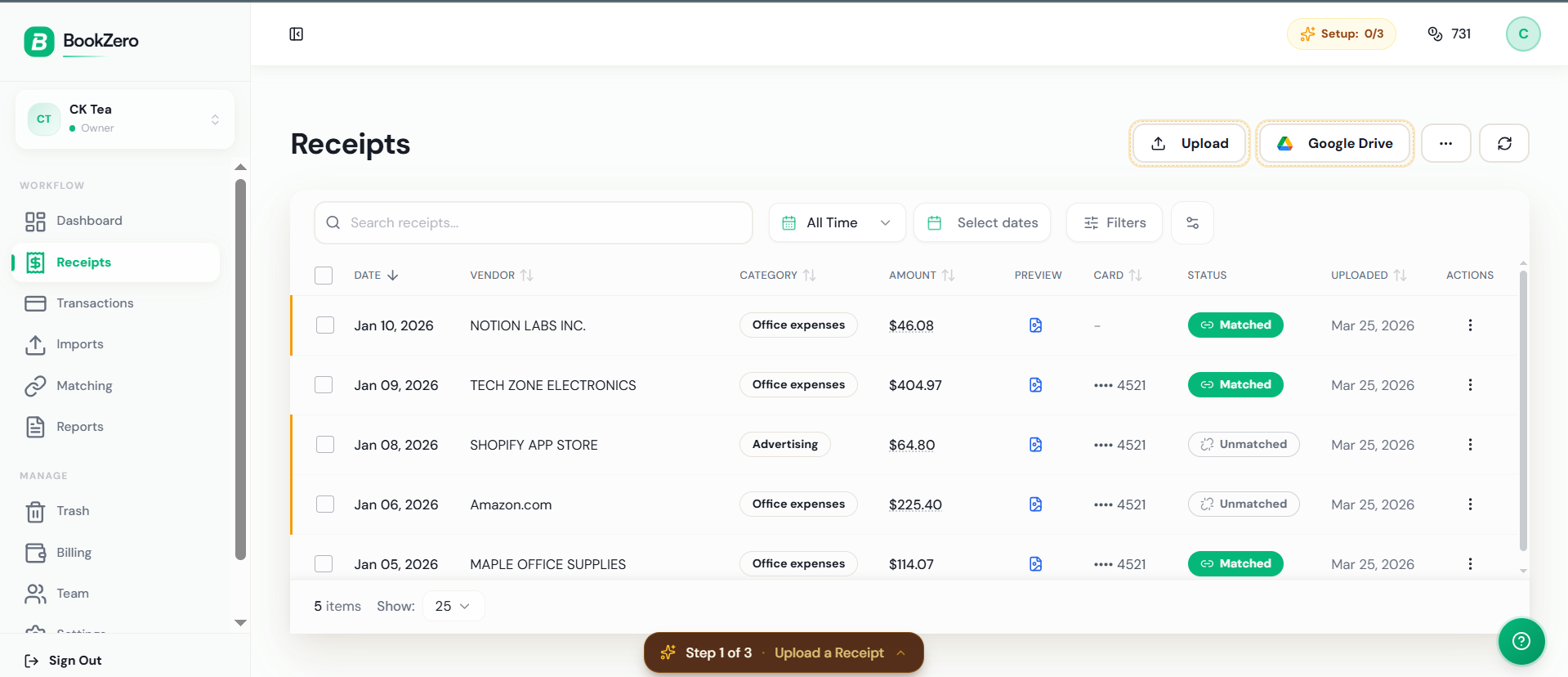Click the search receipts field
Image resolution: width=1568 pixels, height=677 pixels.
point(534,222)
